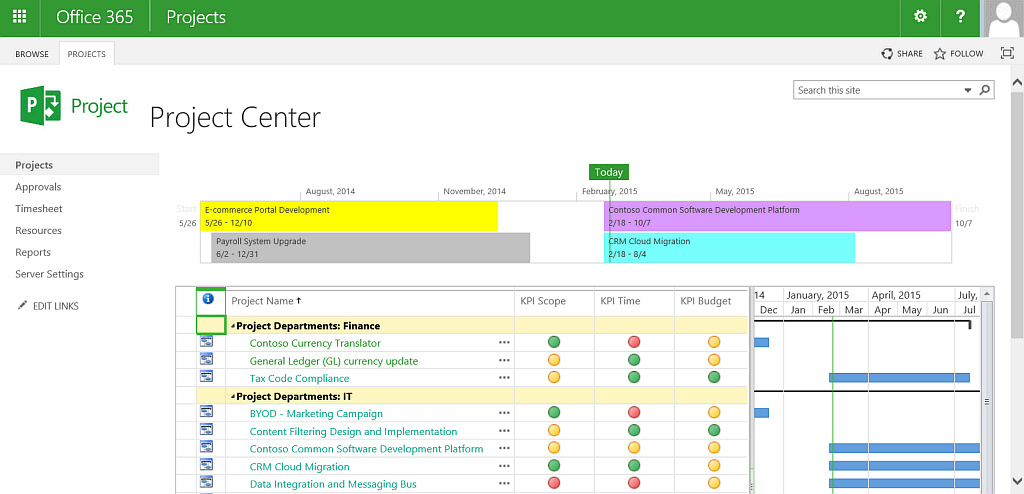Click the Tax Code Compliance Gantt bar
Screen dimensions: 1024x494
[899, 377]
